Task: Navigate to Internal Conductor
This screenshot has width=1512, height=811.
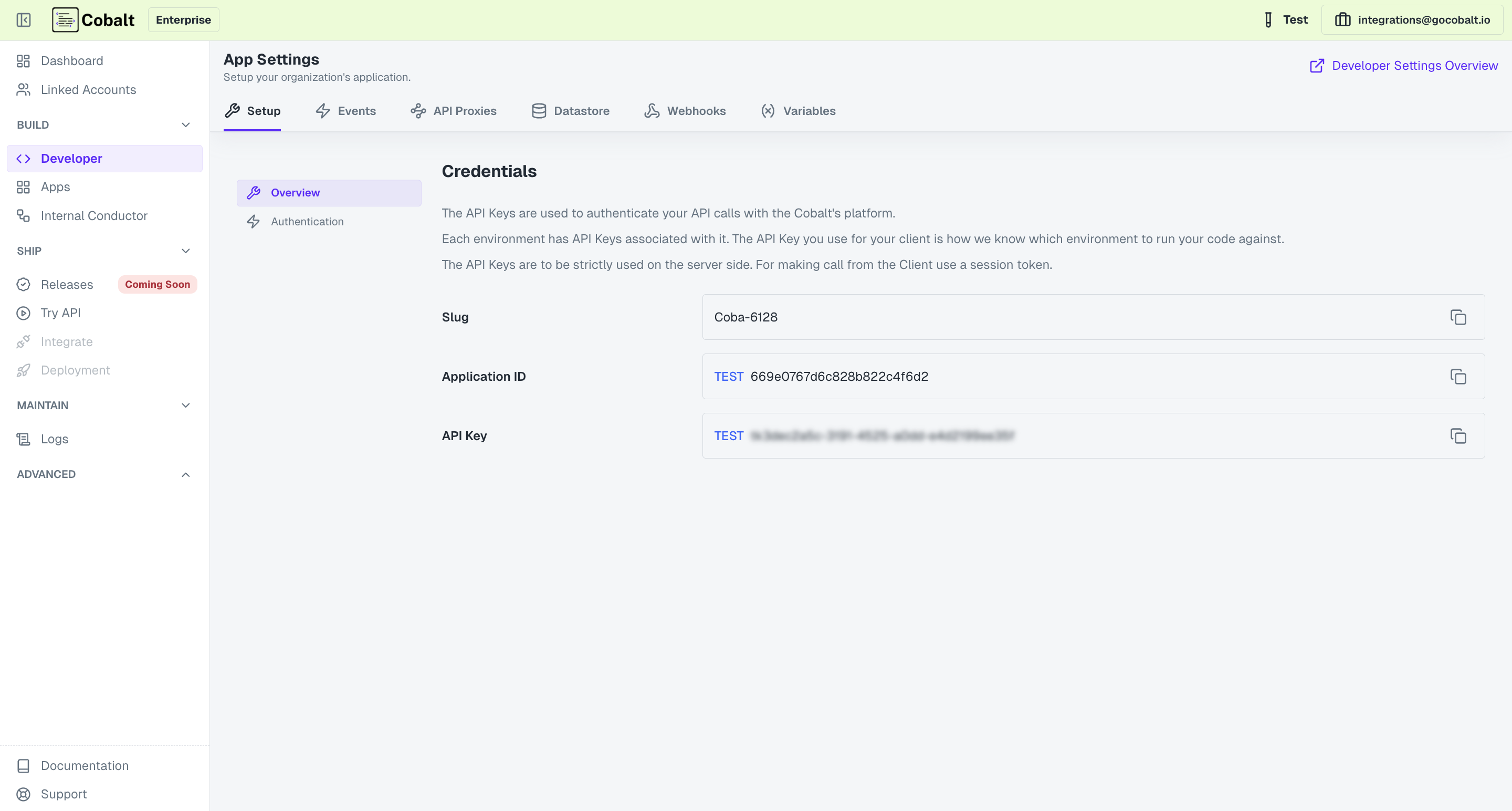Action: [x=94, y=215]
